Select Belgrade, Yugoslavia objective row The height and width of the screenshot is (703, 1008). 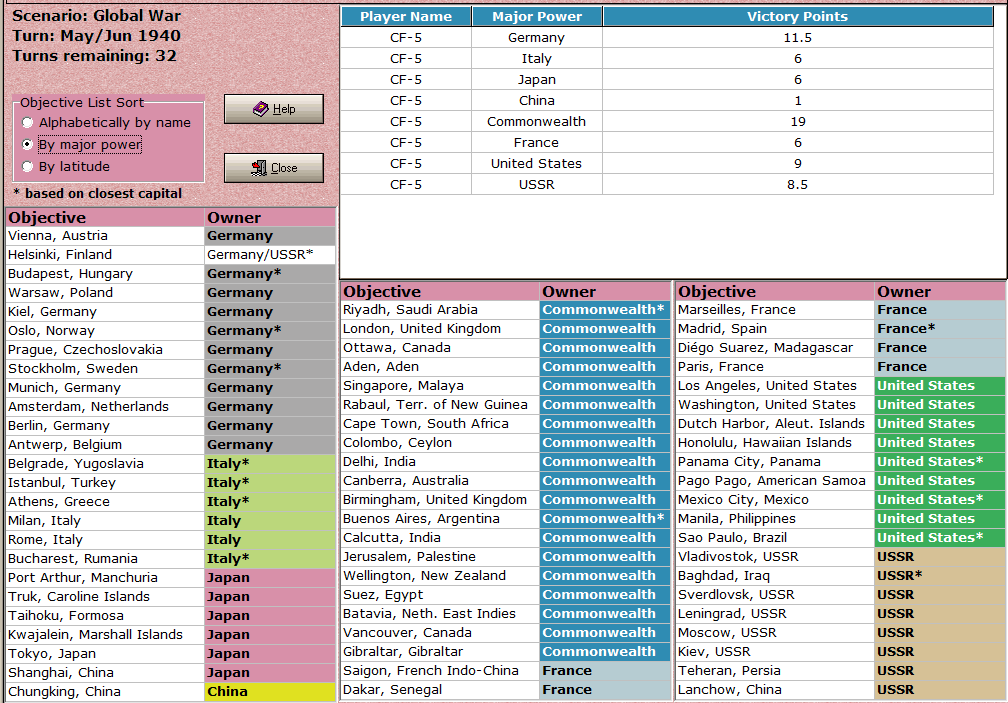click(171, 464)
